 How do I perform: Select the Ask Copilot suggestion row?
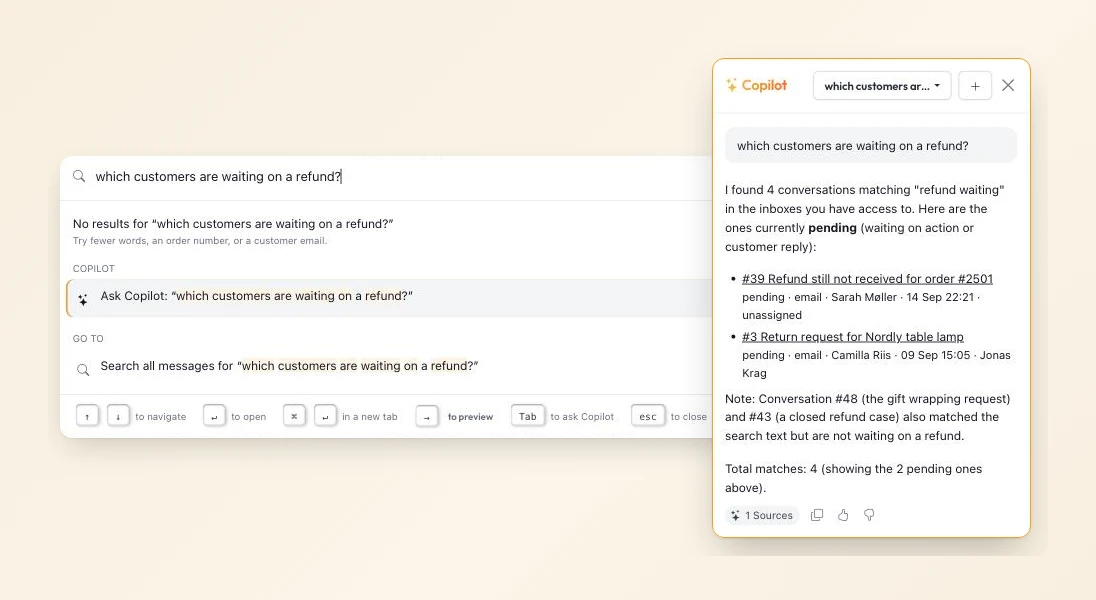(x=389, y=298)
